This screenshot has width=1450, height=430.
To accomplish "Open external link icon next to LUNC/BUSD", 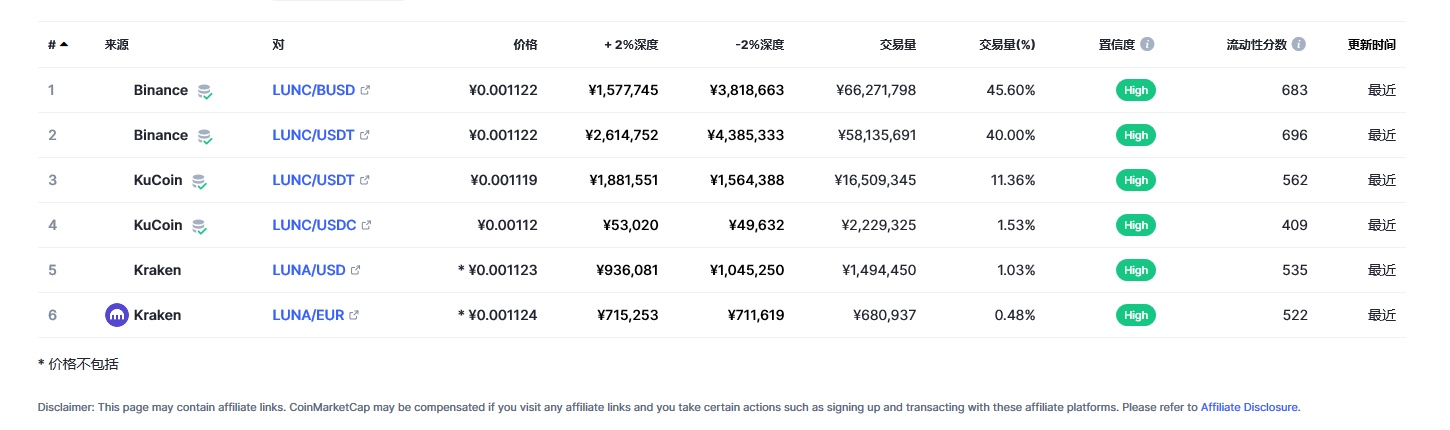I will [365, 90].
